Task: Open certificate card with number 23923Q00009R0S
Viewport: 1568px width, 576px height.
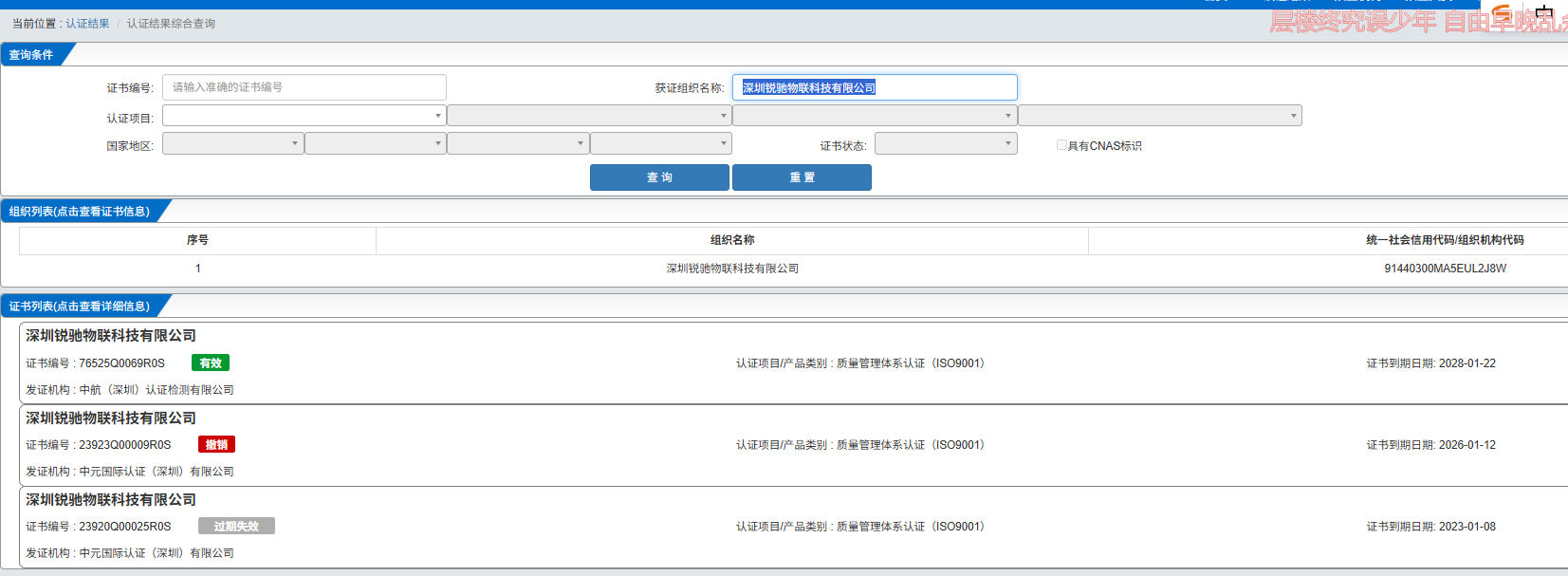Action: pos(793,445)
